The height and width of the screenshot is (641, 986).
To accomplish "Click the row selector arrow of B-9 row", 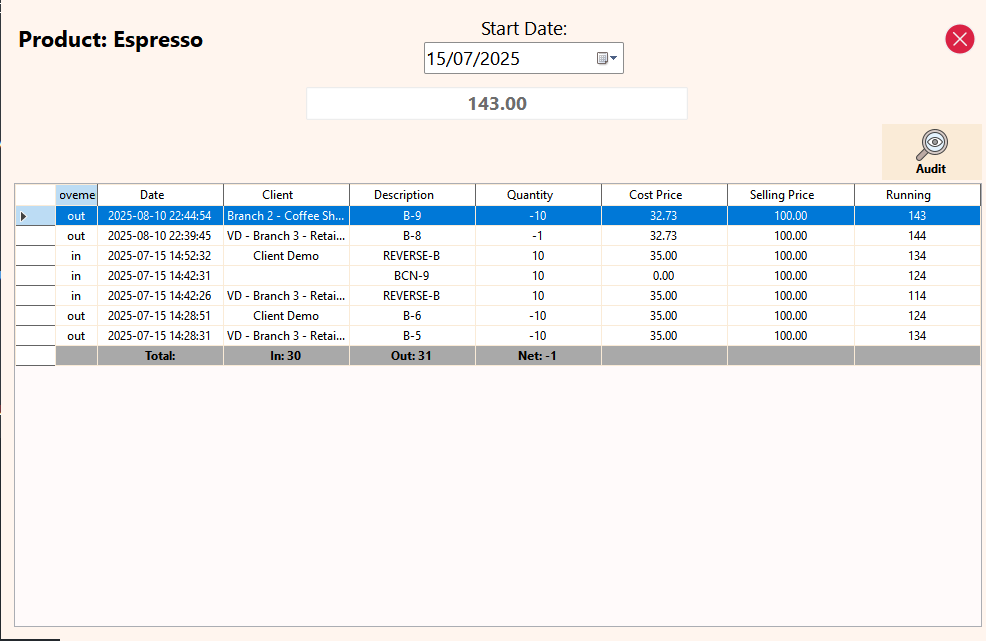I will 25,216.
